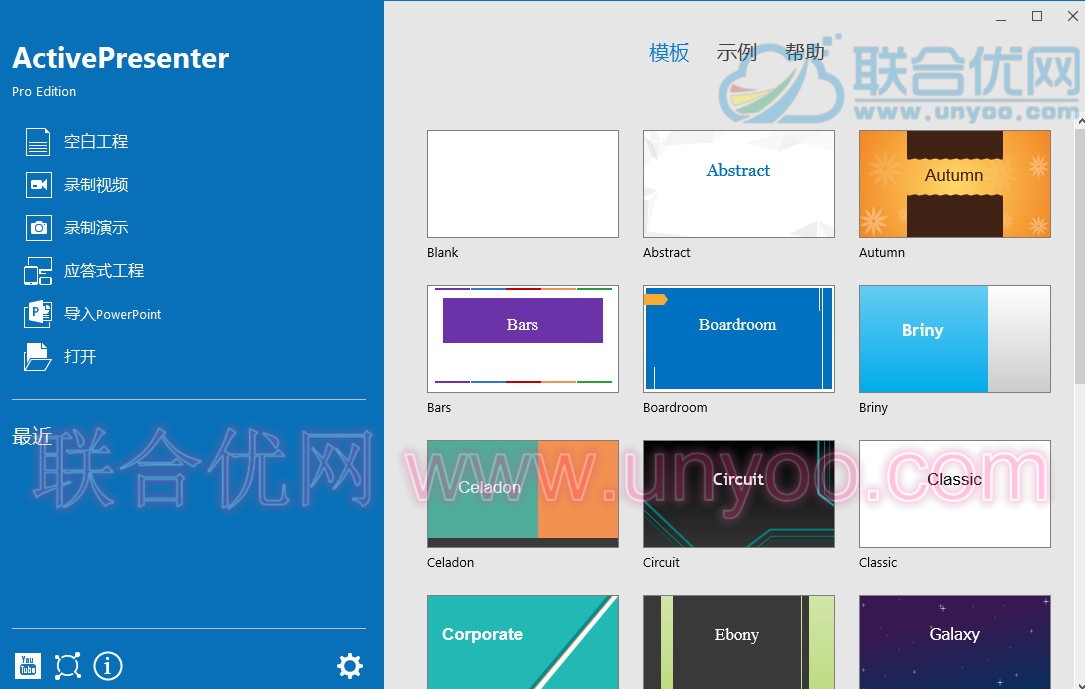Switch to the 帮助 tab
The image size is (1085, 689).
click(805, 53)
